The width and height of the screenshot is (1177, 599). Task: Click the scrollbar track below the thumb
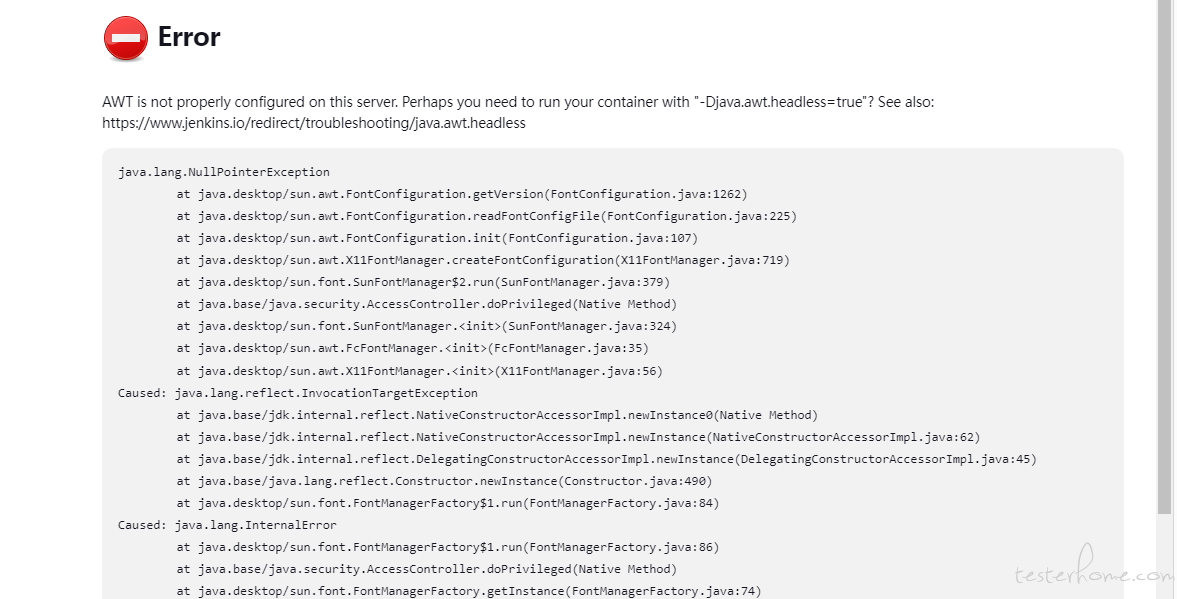coord(1164,557)
